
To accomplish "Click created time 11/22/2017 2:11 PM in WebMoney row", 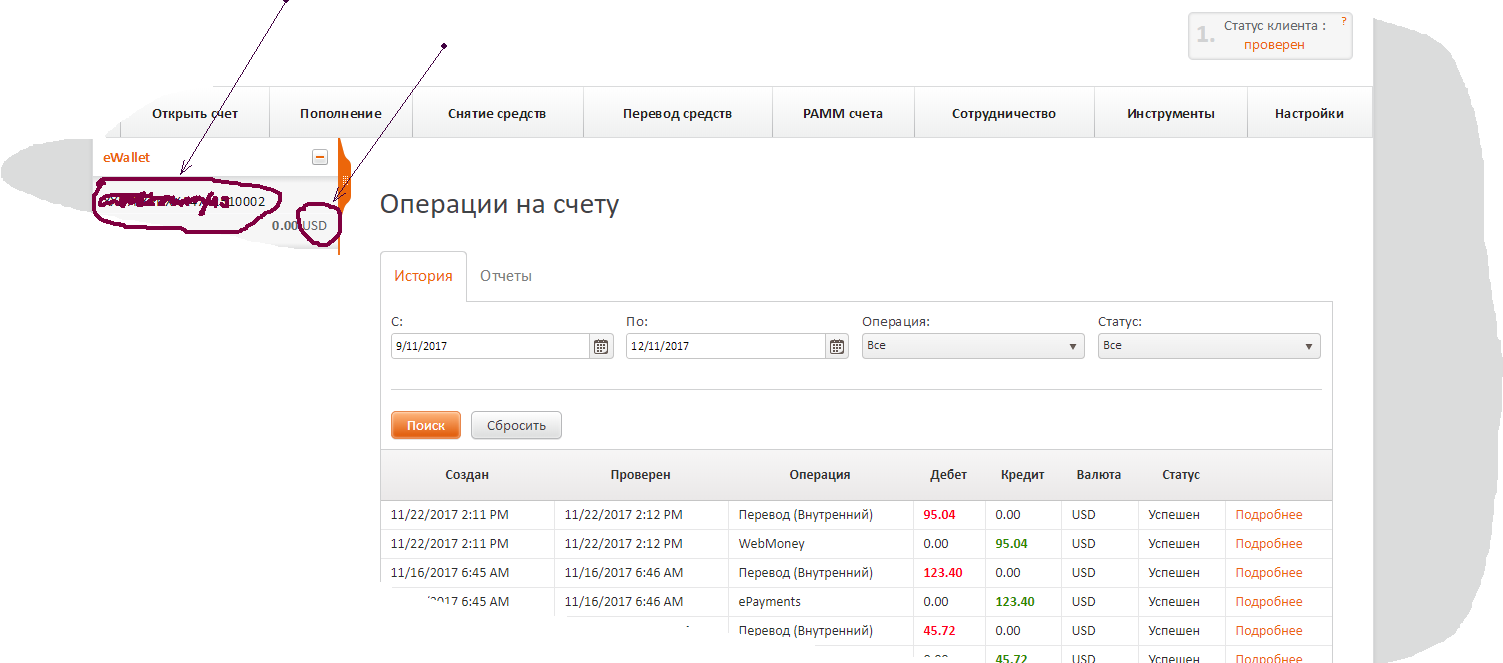I will tap(450, 544).
